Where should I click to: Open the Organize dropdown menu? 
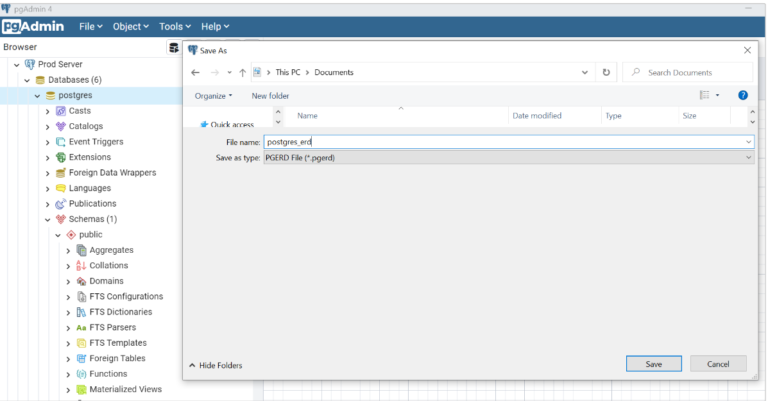coord(214,96)
